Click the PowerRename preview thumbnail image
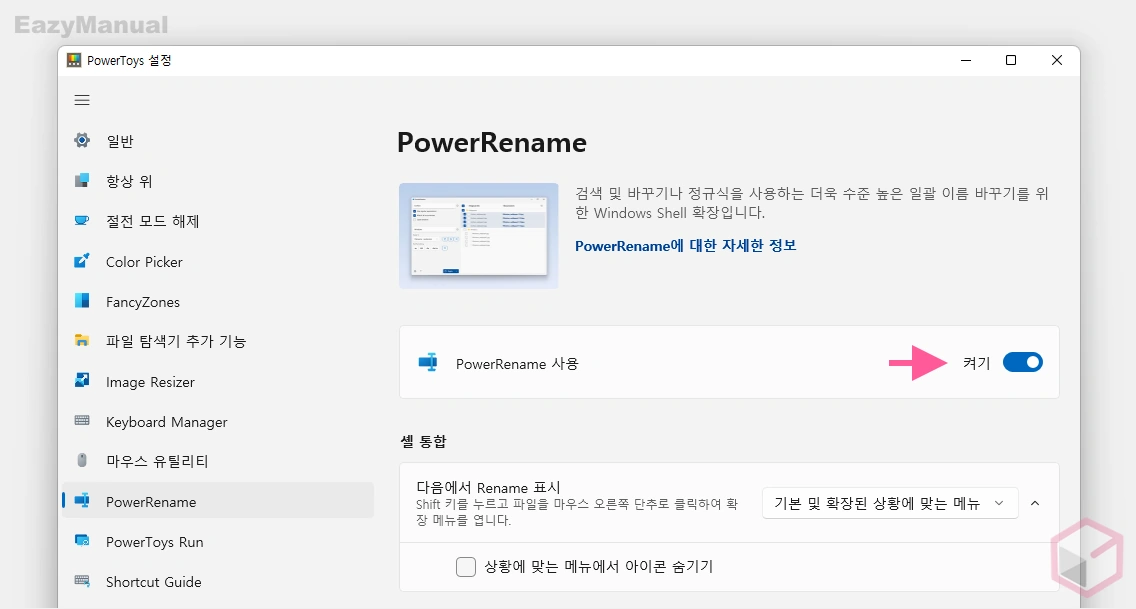Viewport: 1136px width, 609px height. click(478, 235)
